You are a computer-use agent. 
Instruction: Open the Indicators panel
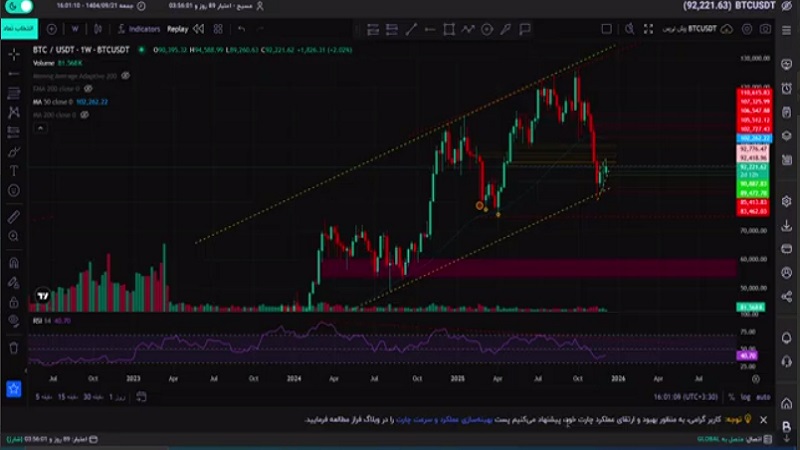tap(138, 29)
